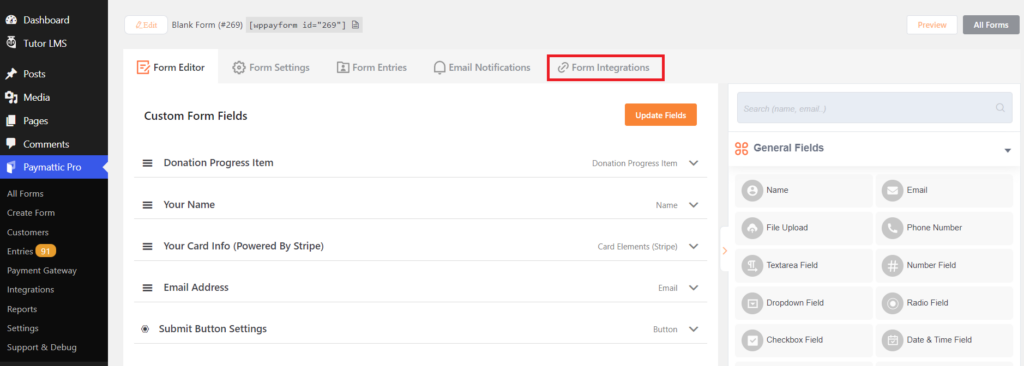Switch to the Form Editor tab
Image resolution: width=1024 pixels, height=366 pixels.
(170, 67)
